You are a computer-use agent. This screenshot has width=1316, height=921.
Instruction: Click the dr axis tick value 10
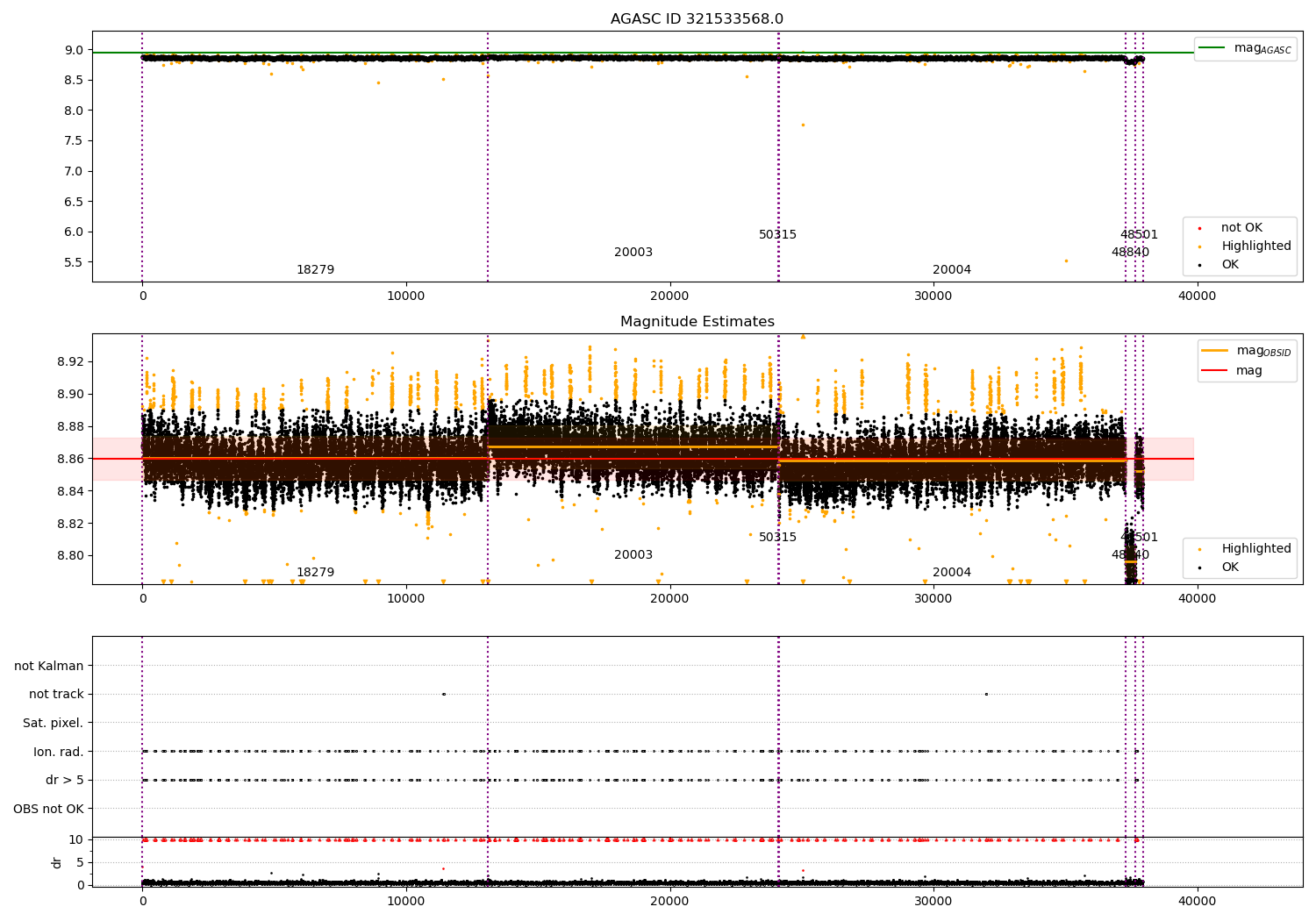pyautogui.click(x=76, y=839)
